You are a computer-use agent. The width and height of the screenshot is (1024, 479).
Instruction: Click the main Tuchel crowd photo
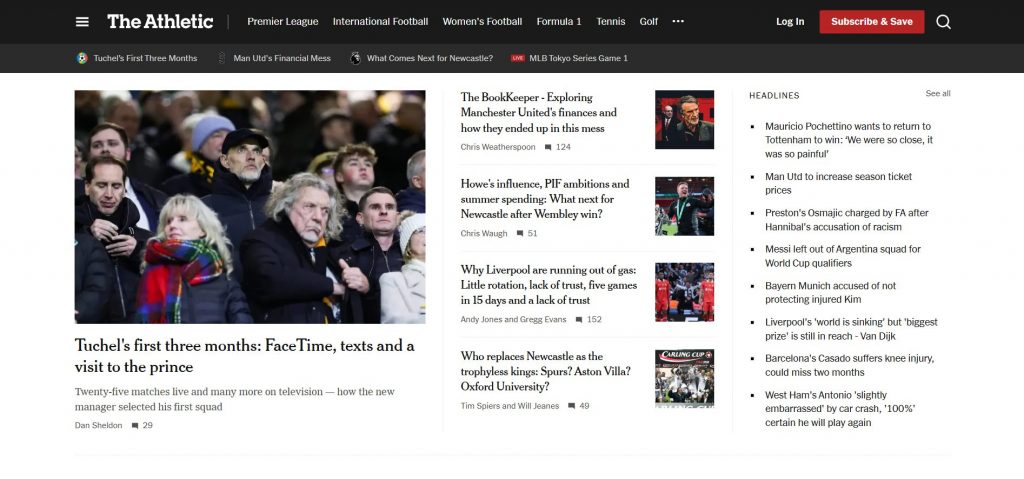coord(250,206)
